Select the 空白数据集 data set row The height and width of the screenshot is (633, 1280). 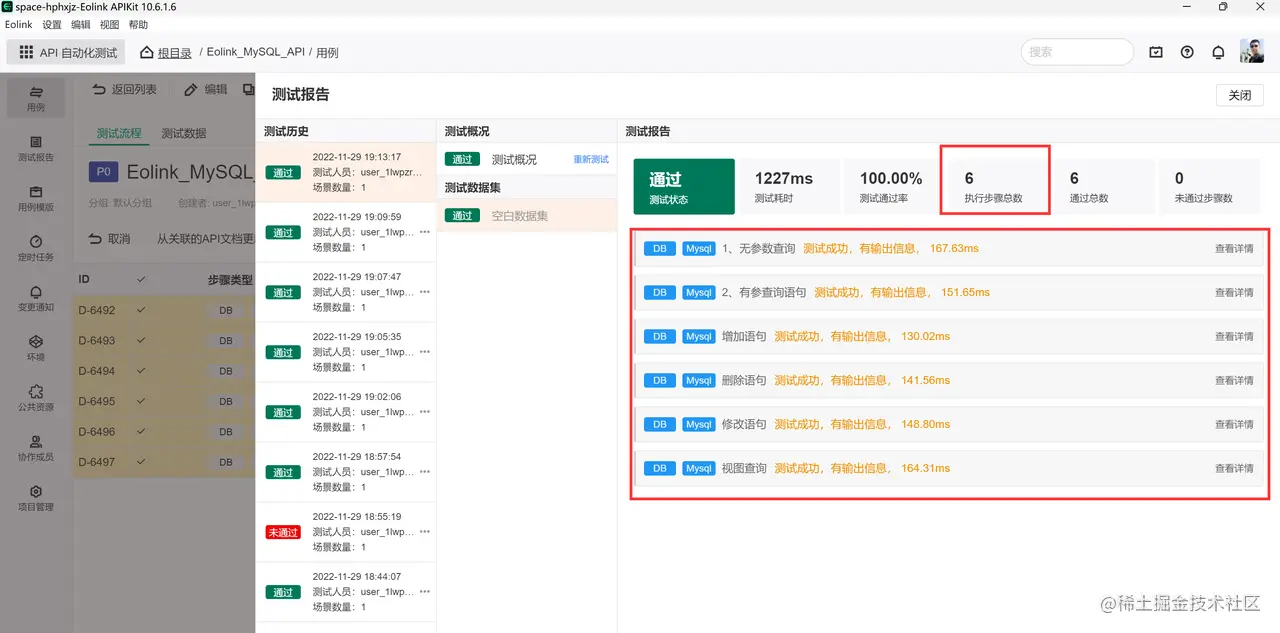point(527,215)
